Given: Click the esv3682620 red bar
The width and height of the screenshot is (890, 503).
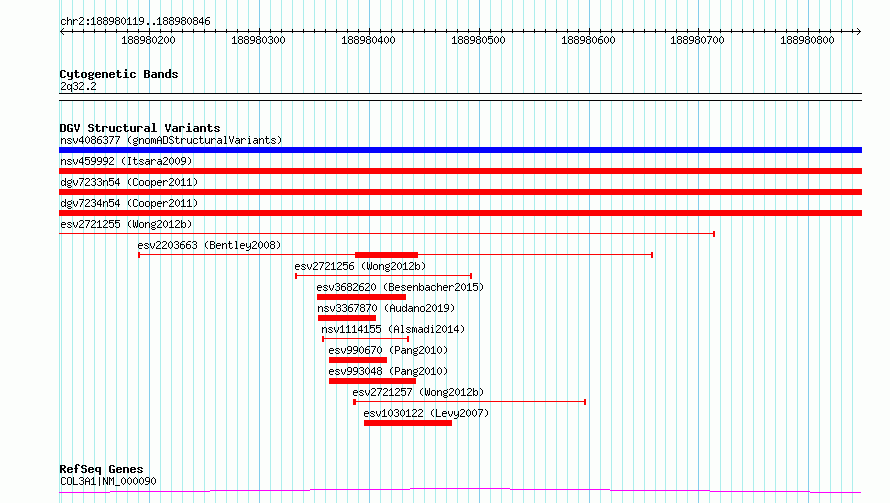Looking at the screenshot, I should 361,297.
